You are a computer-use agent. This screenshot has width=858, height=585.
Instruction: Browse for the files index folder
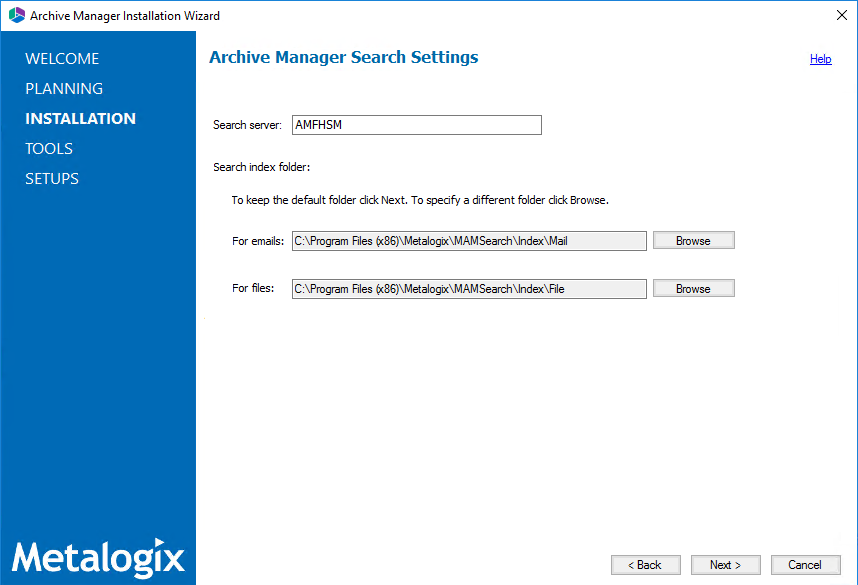(693, 288)
